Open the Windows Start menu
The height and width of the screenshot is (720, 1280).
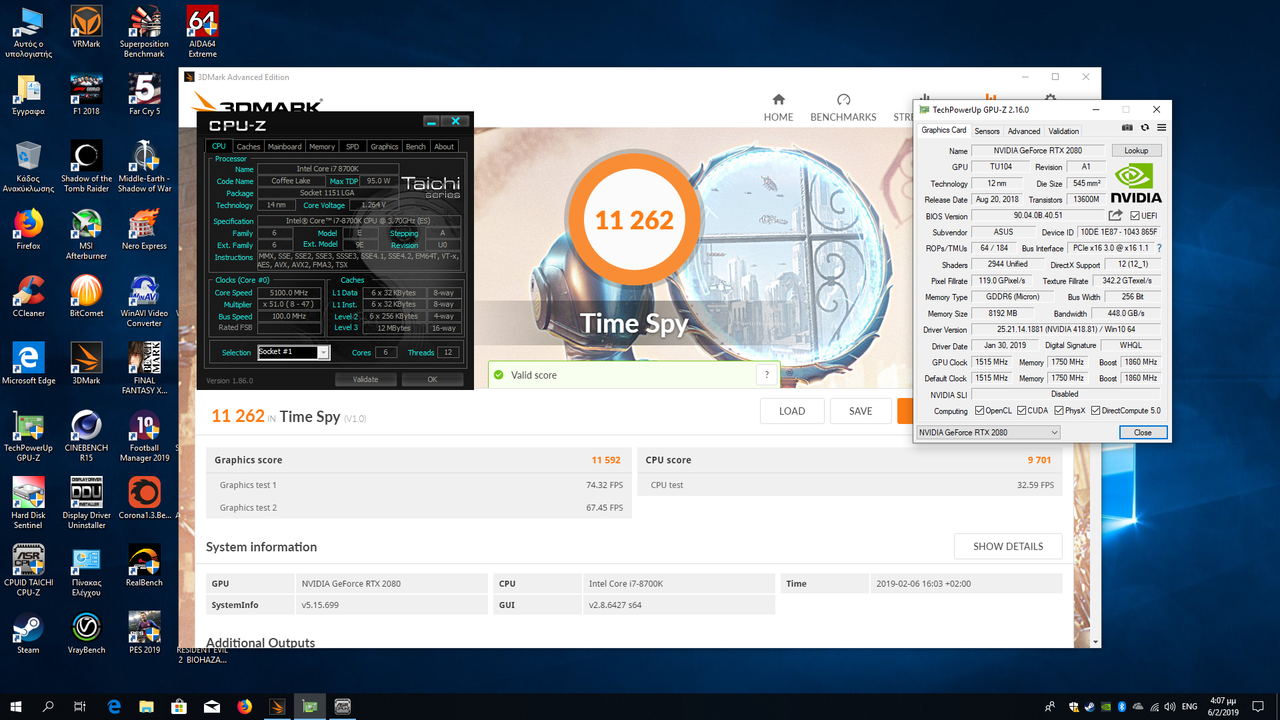click(16, 706)
